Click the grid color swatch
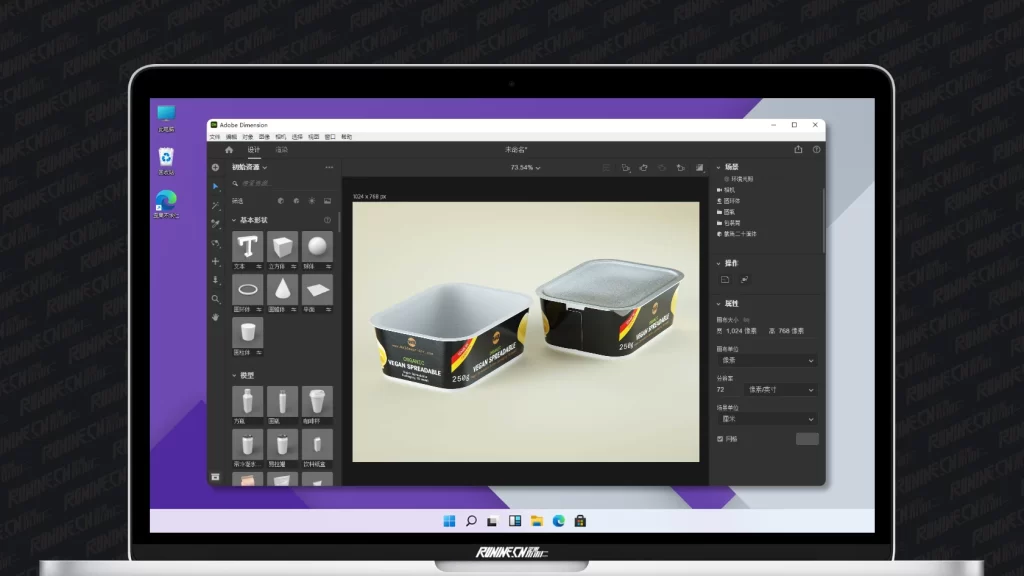Image resolution: width=1024 pixels, height=576 pixels. click(806, 439)
